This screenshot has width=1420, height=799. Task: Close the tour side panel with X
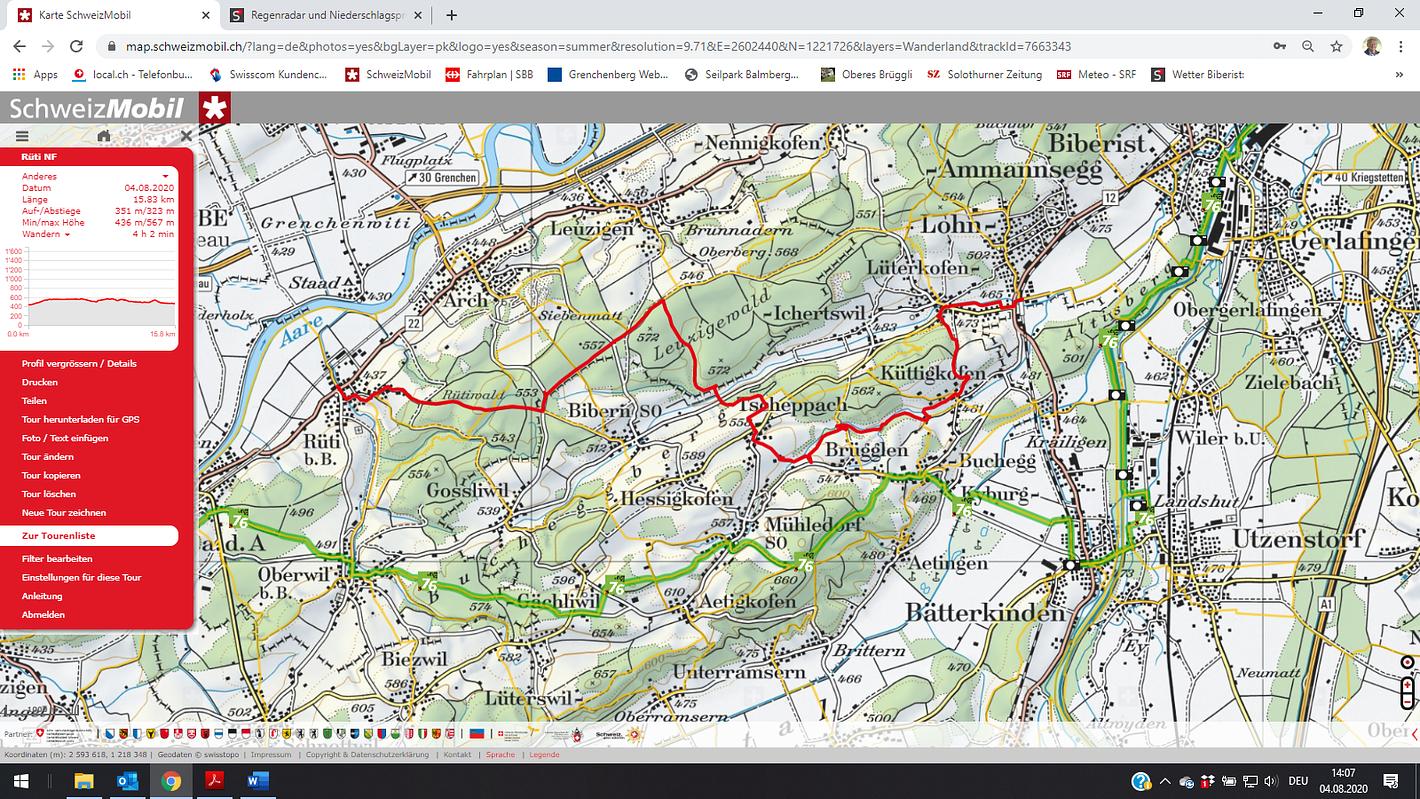click(186, 136)
